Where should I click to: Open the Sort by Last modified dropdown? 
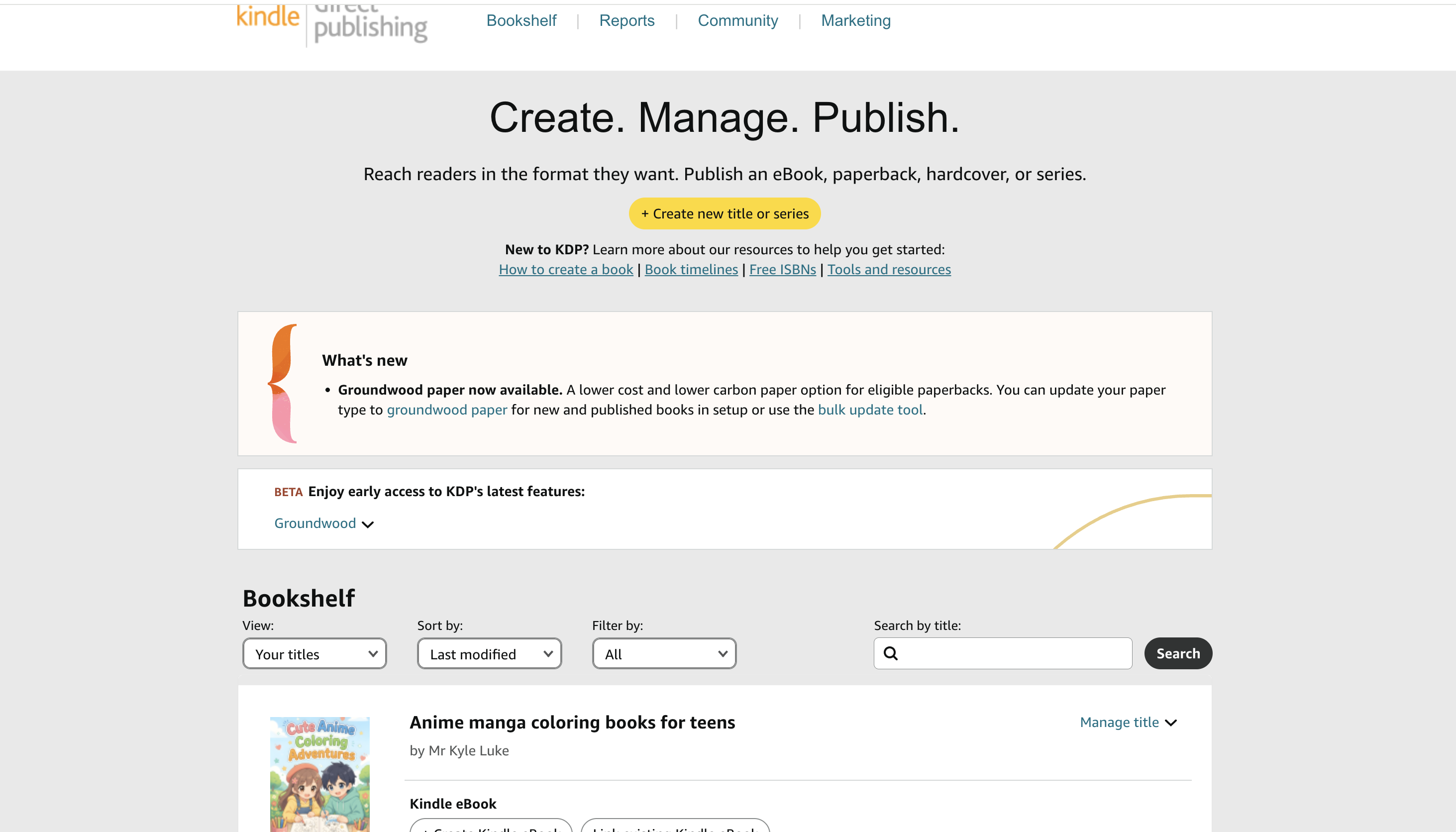pos(489,654)
